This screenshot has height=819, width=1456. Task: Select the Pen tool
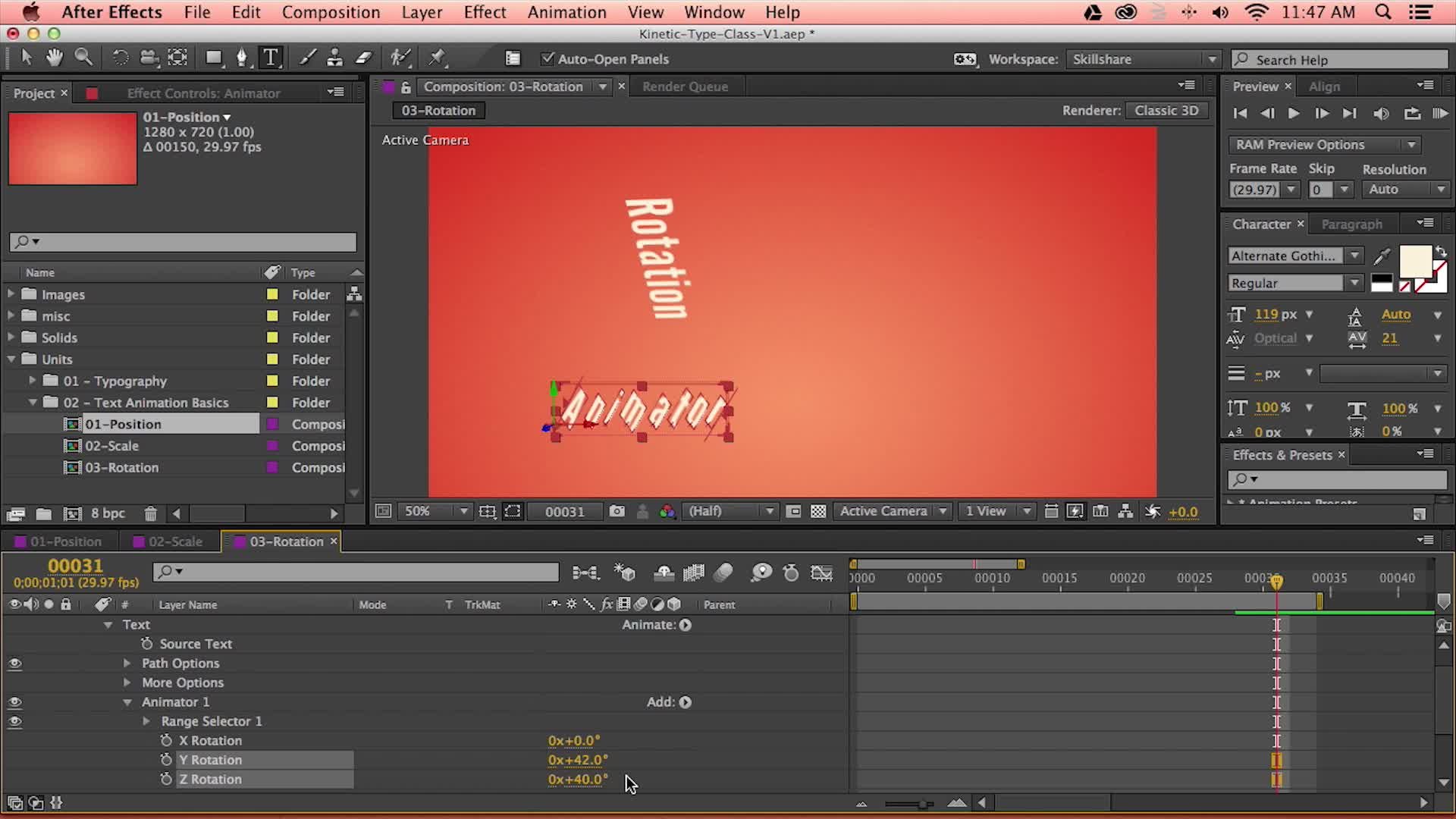242,58
